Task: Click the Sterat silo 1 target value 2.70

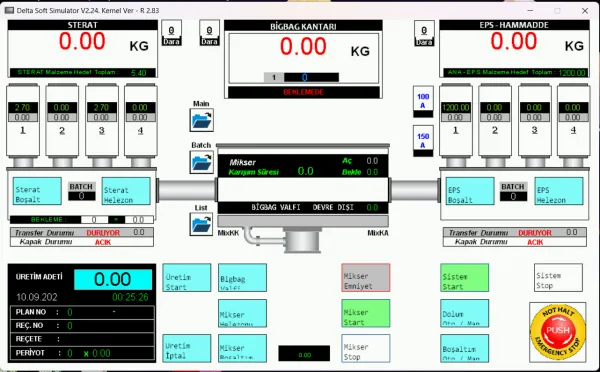Action: 23,108
